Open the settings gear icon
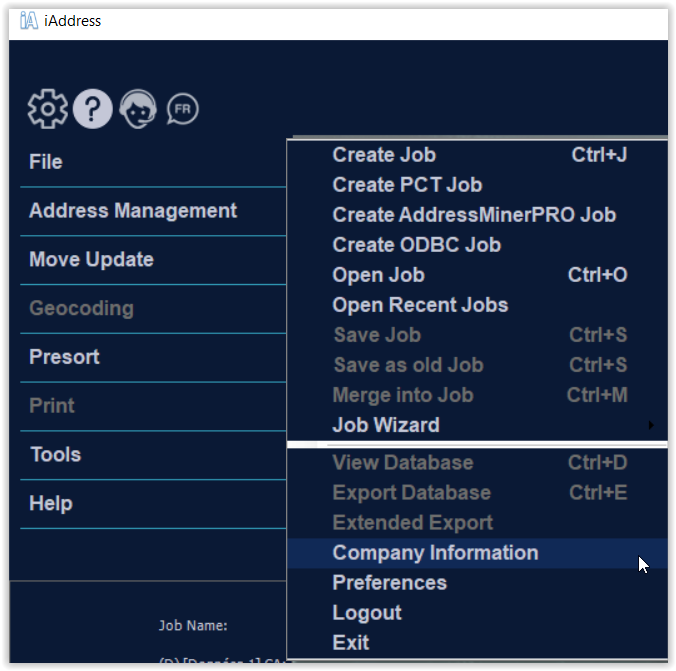 click(x=47, y=109)
